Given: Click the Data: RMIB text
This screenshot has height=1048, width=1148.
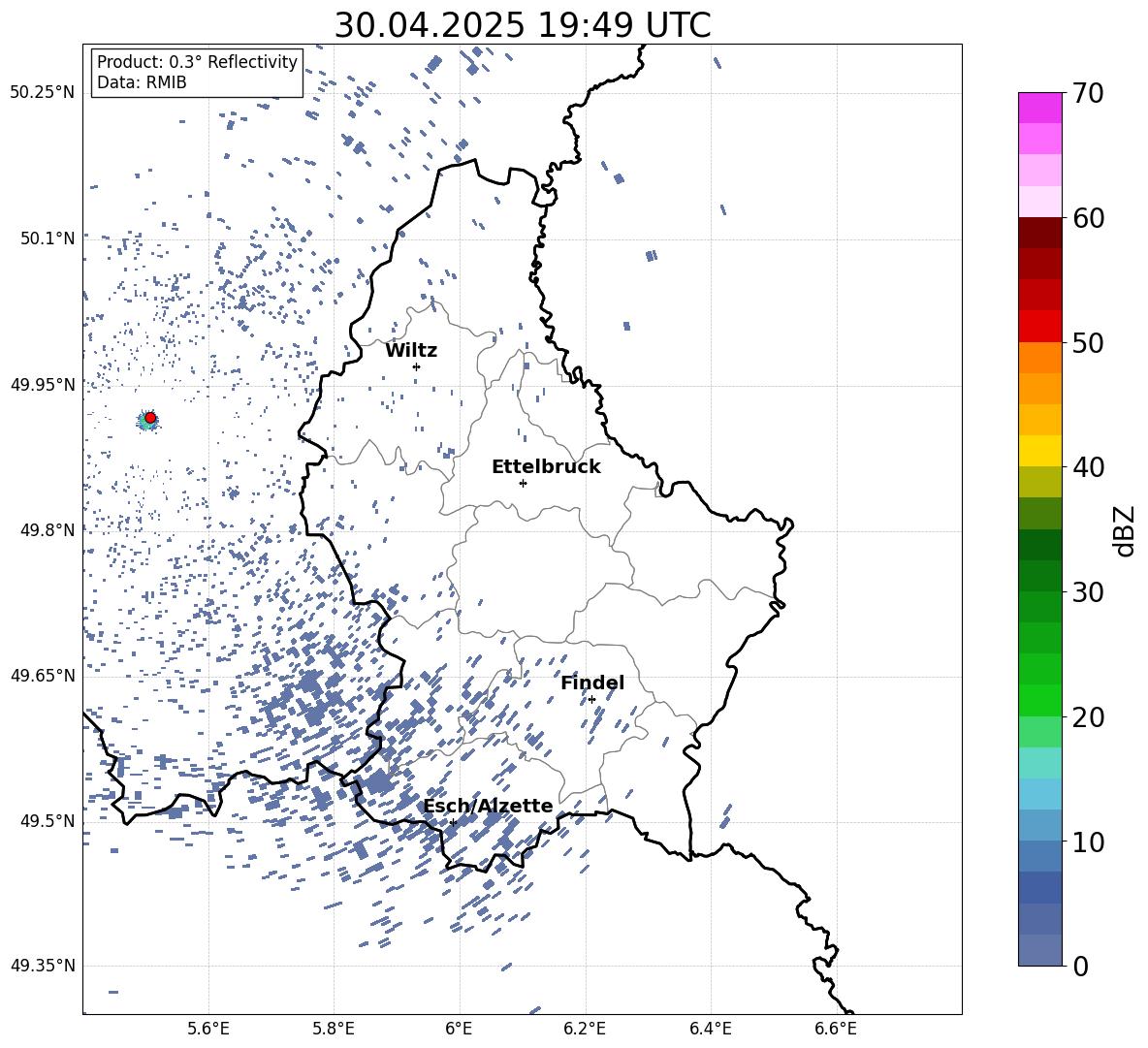Looking at the screenshot, I should click(142, 82).
